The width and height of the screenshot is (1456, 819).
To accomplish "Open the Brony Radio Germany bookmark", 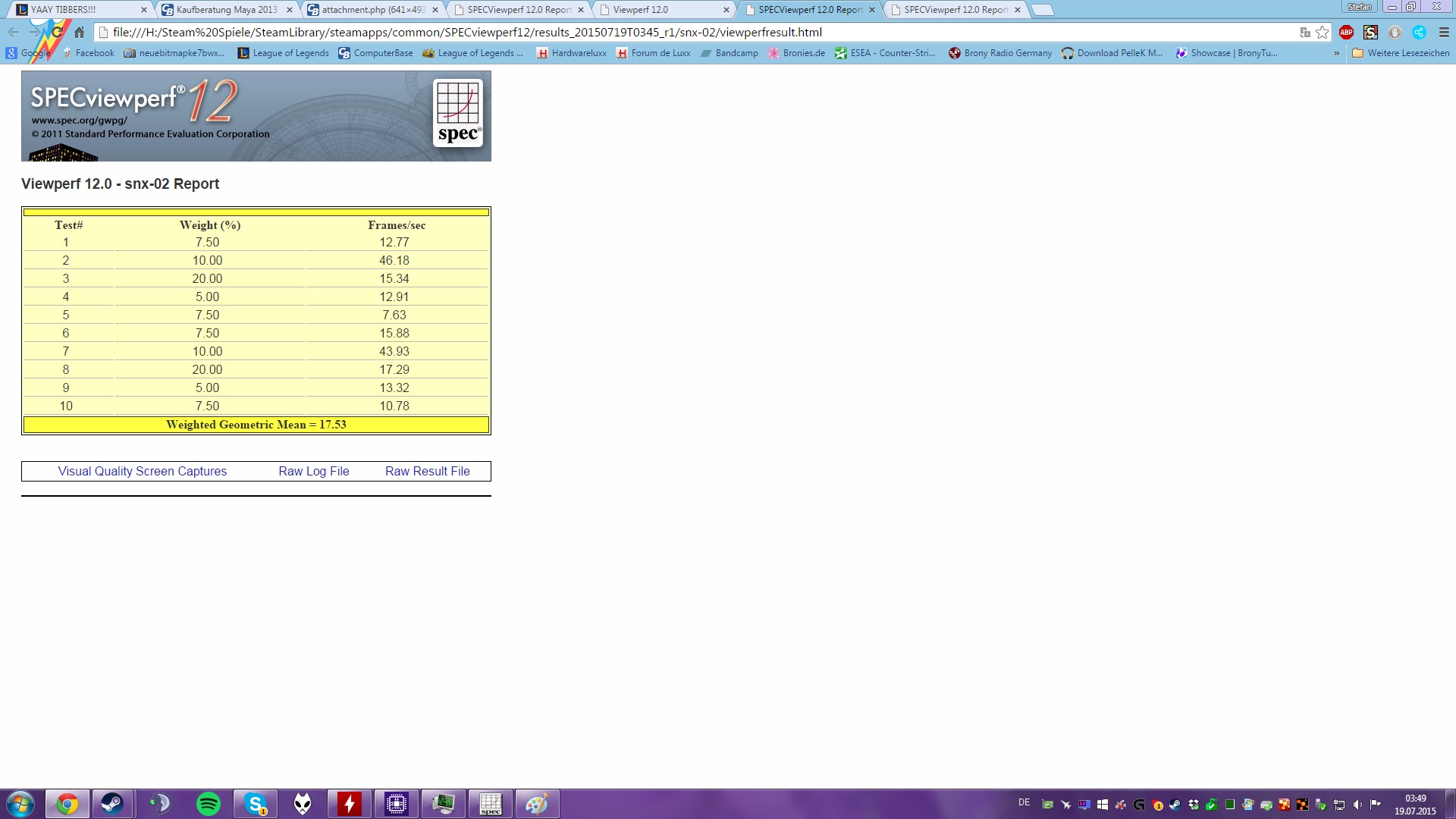I will [1000, 53].
